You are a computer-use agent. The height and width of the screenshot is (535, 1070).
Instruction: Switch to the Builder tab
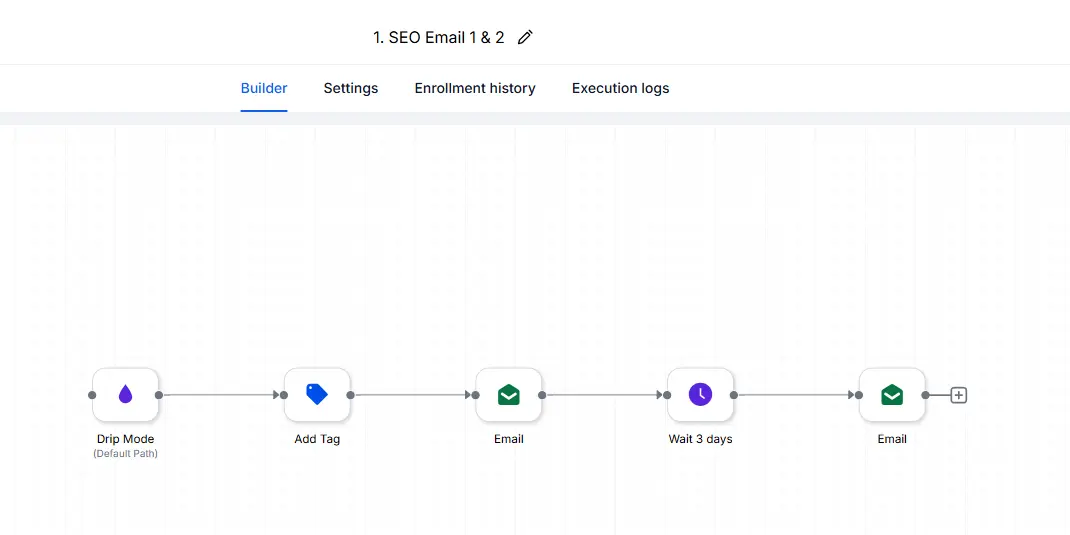(x=264, y=88)
